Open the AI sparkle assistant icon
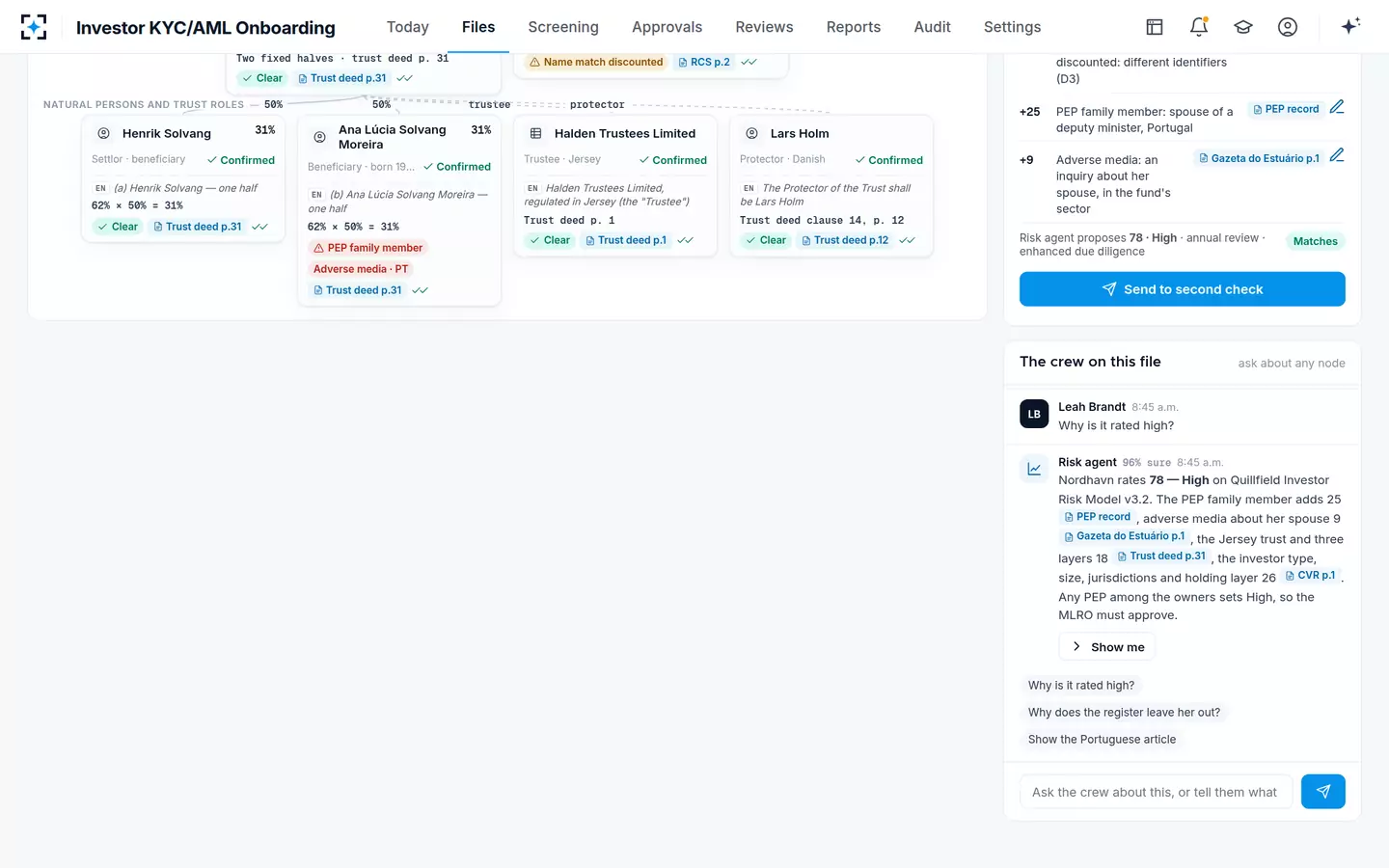Image resolution: width=1389 pixels, height=868 pixels. [x=1350, y=26]
